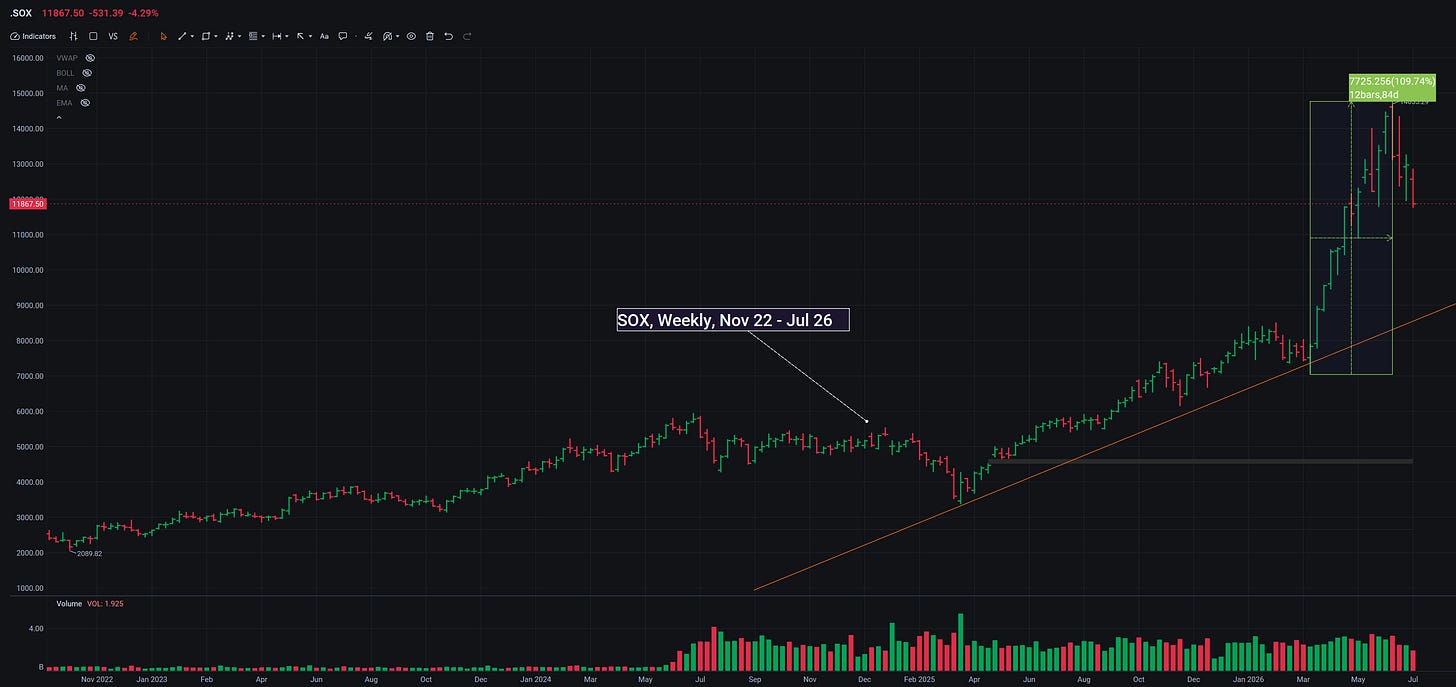Open the Indicators panel
This screenshot has width=1456, height=687.
(x=33, y=36)
